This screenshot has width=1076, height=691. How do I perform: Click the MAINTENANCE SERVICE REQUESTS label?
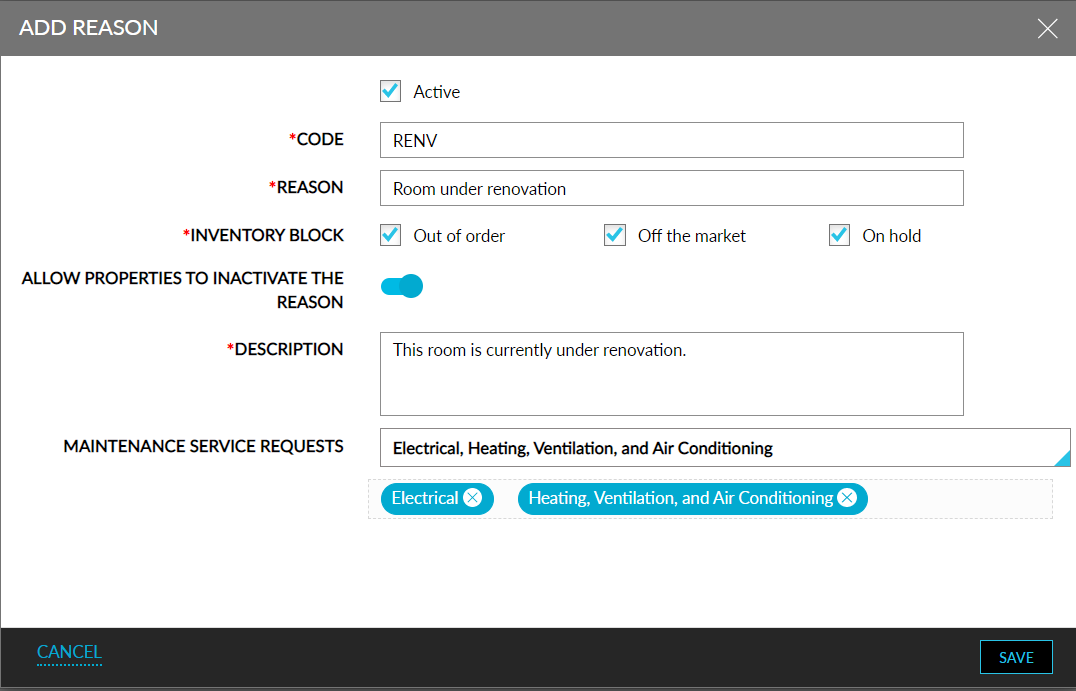(203, 447)
